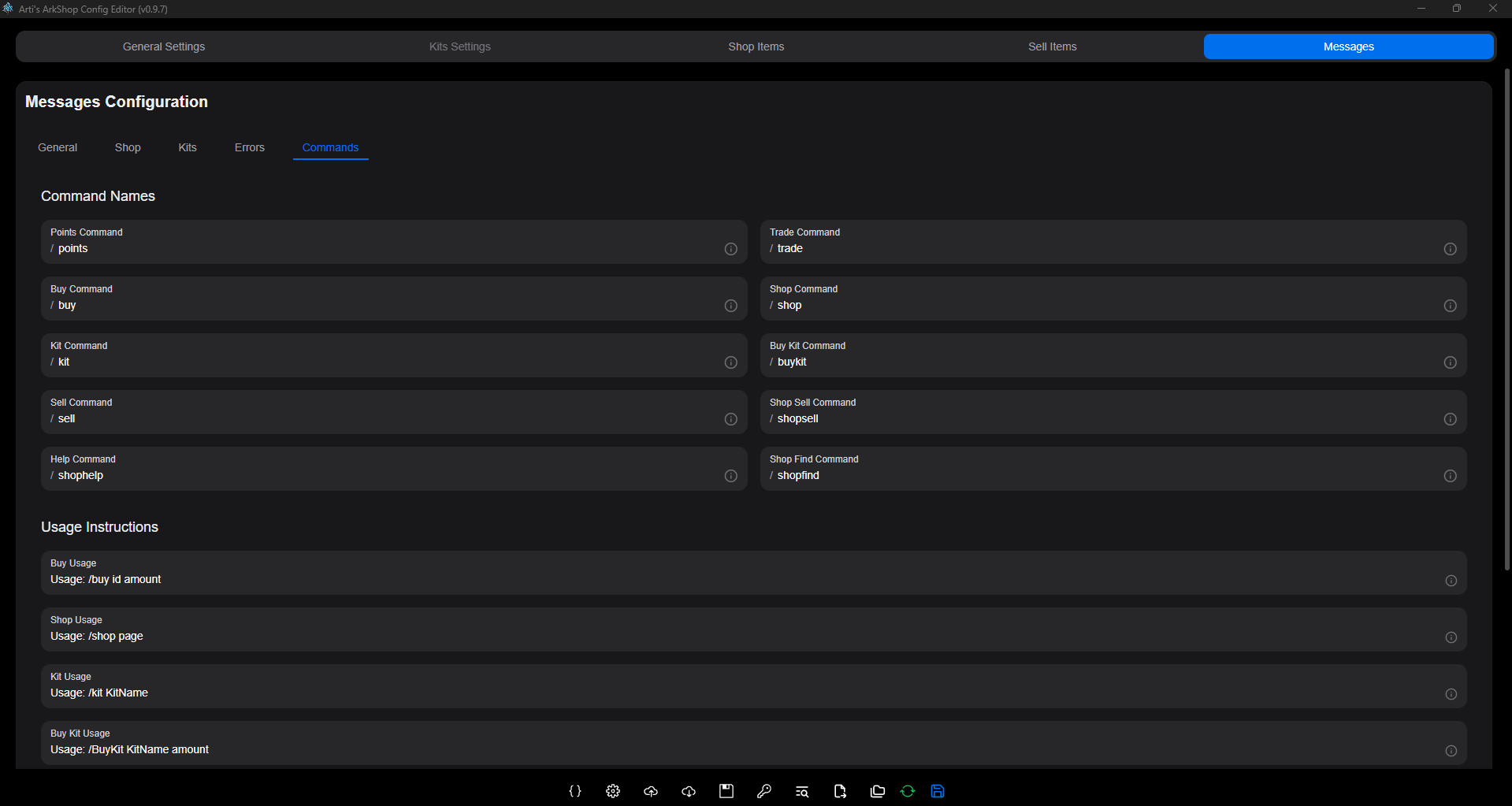1512x806 pixels.
Task: Click the Buy Command input field
Action: pos(378,306)
